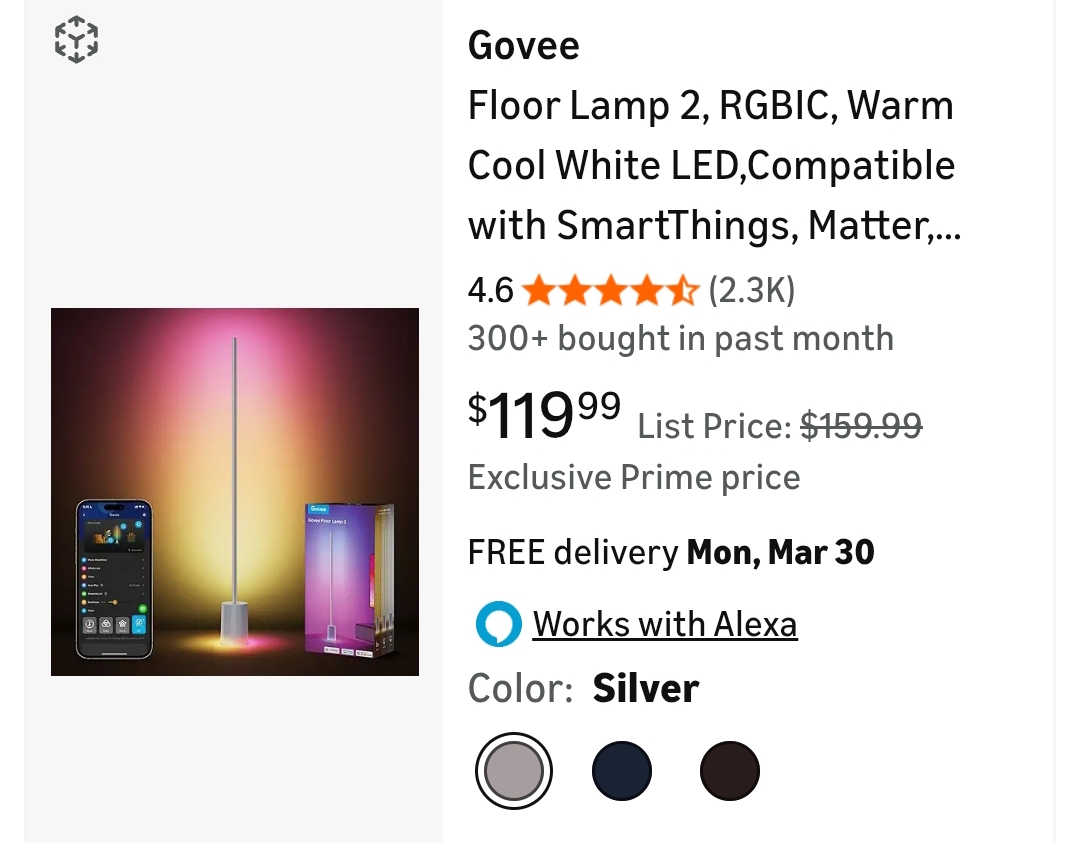Select the Silver color swatch

point(514,771)
